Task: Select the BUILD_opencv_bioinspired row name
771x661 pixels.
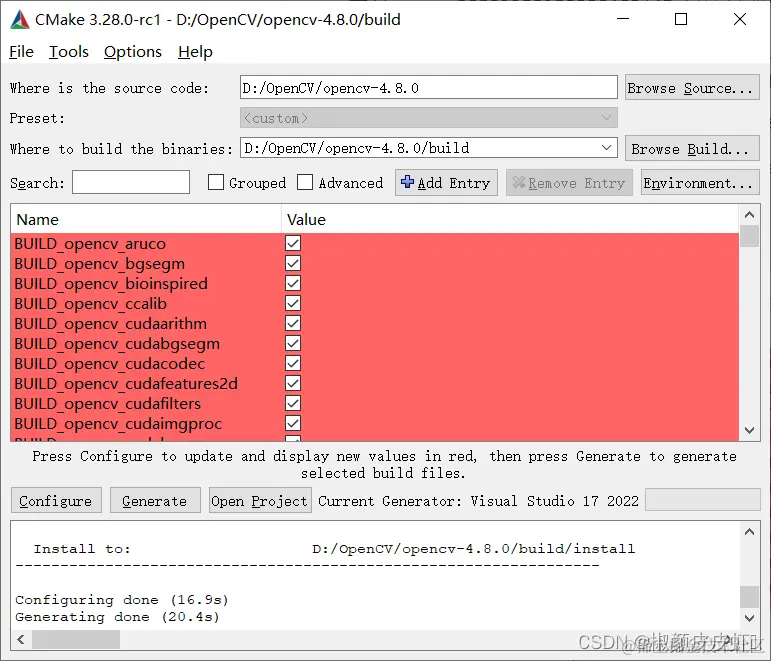Action: 111,284
